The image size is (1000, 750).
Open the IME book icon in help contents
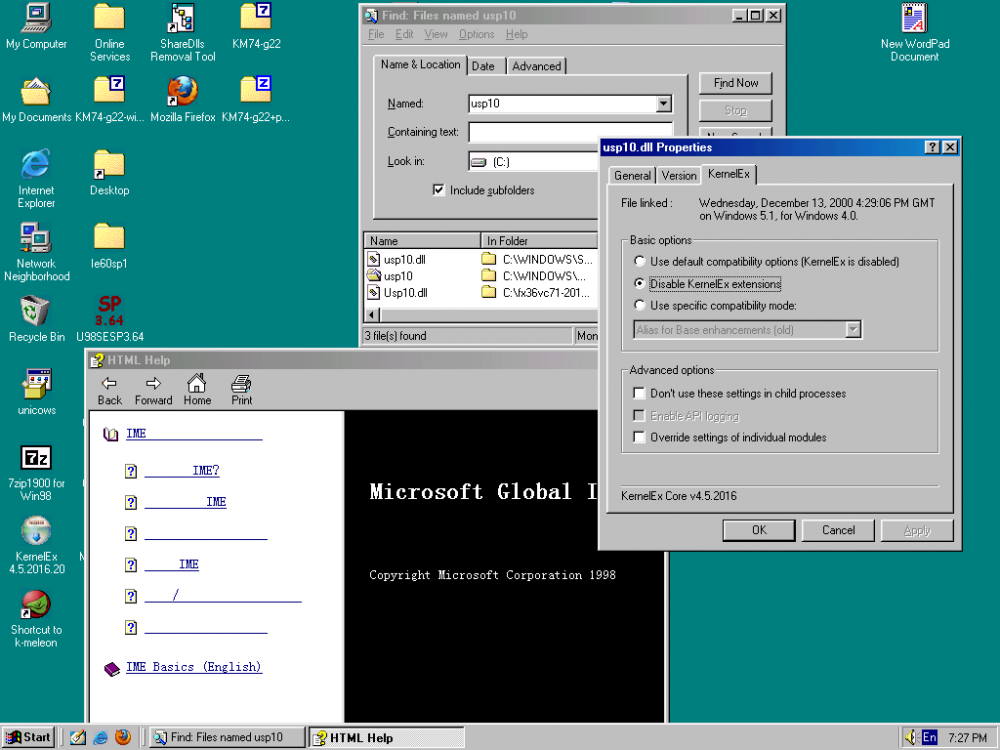[x=111, y=434]
